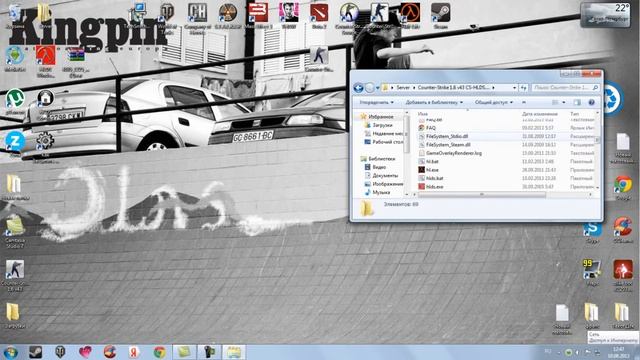Go back in the Explorer window
640x360 pixels.
pos(358,88)
